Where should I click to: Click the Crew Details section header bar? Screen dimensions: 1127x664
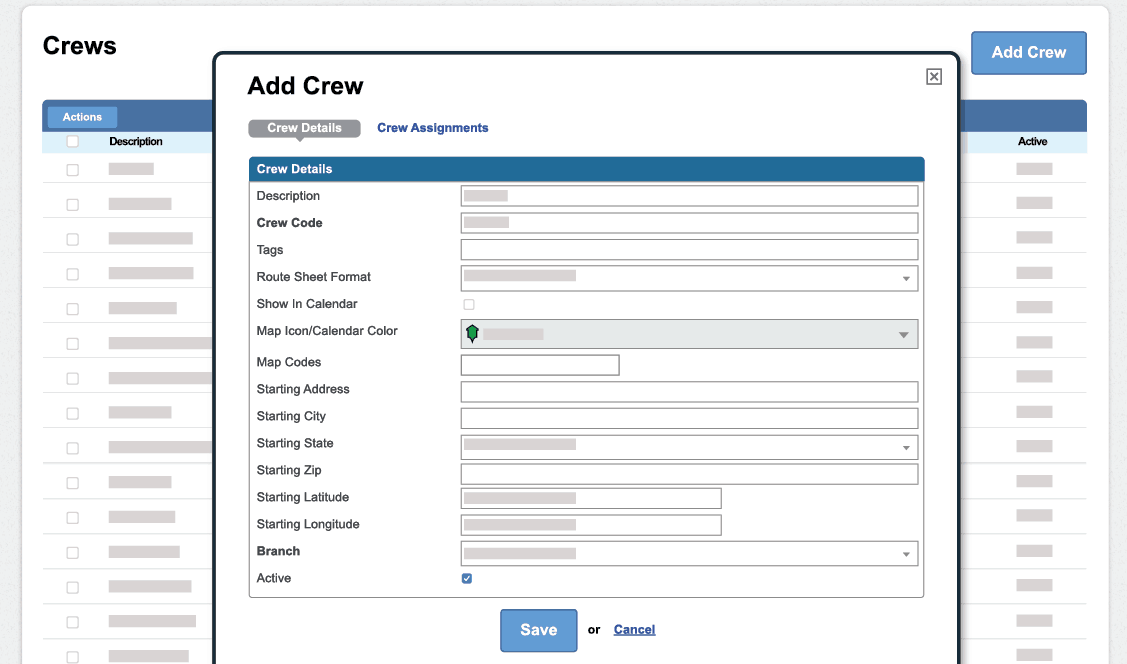(586, 169)
